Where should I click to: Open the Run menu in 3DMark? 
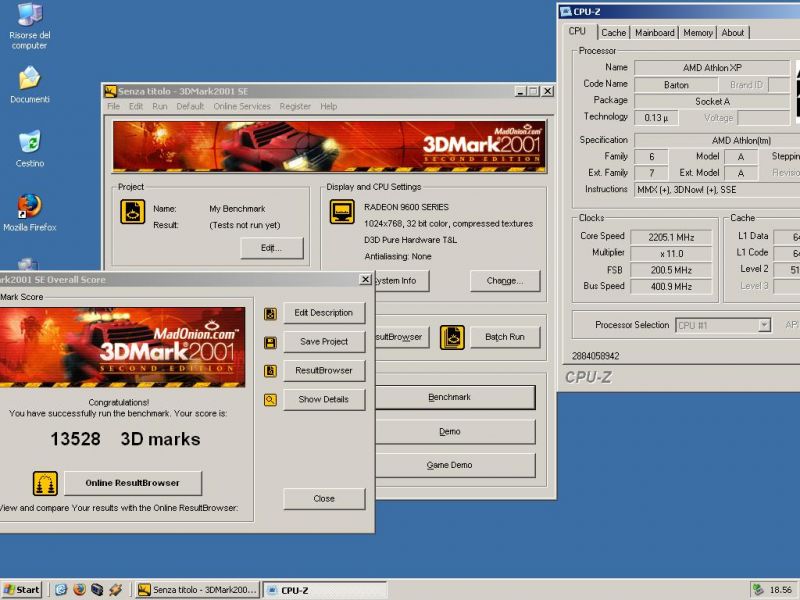pos(160,106)
